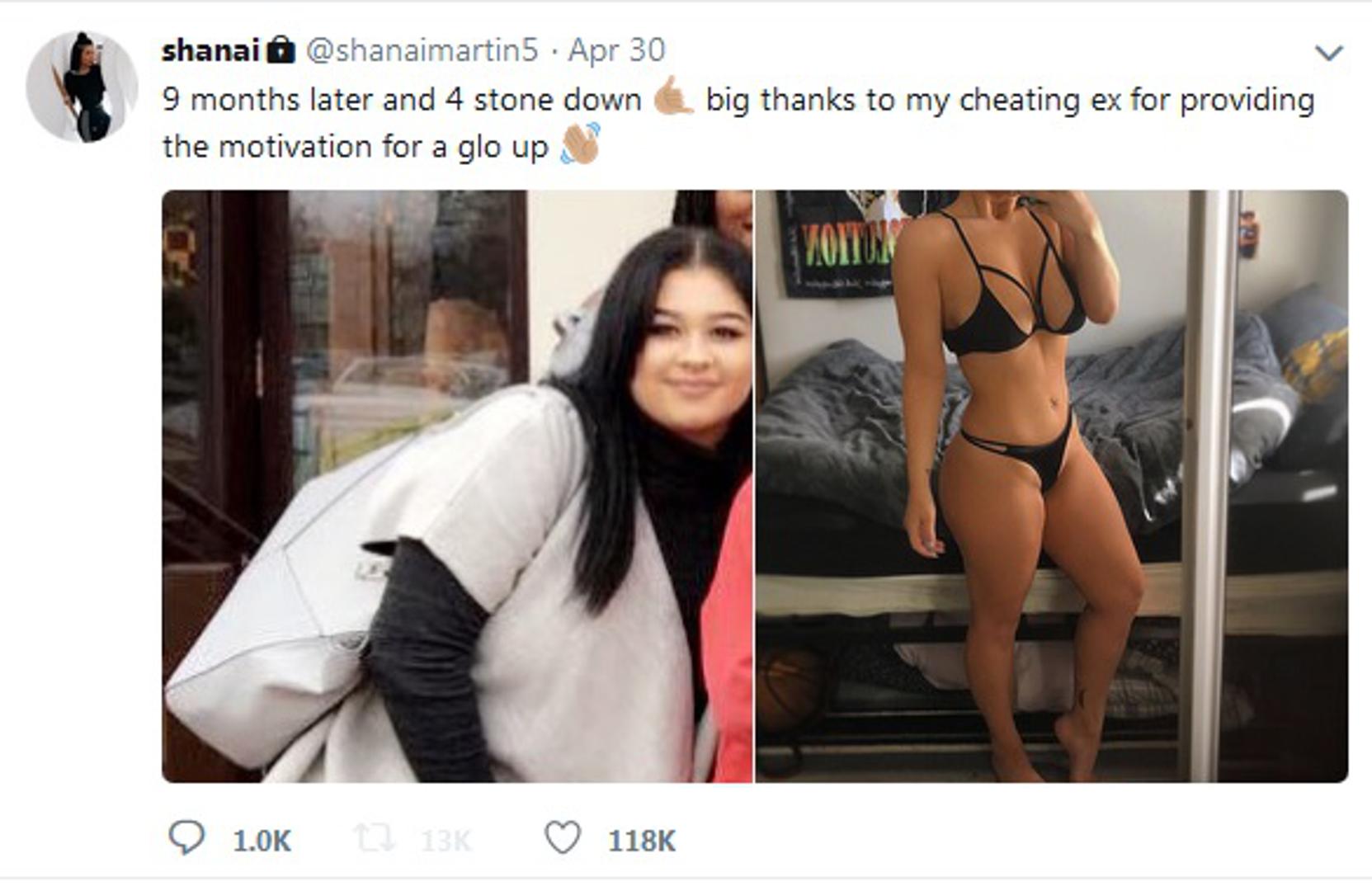
Task: Click the 13K retweets count
Action: [x=446, y=841]
